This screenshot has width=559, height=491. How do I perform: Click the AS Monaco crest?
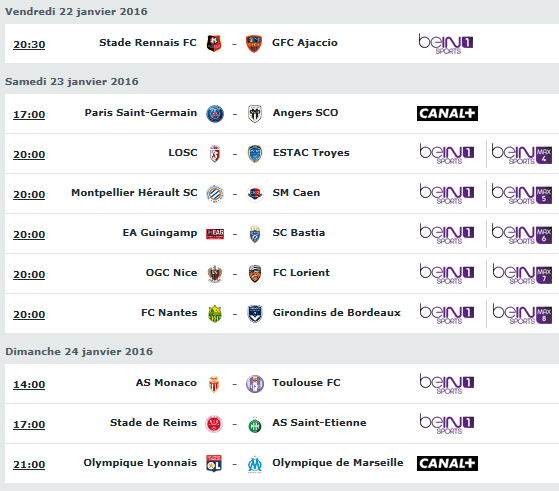pos(214,384)
